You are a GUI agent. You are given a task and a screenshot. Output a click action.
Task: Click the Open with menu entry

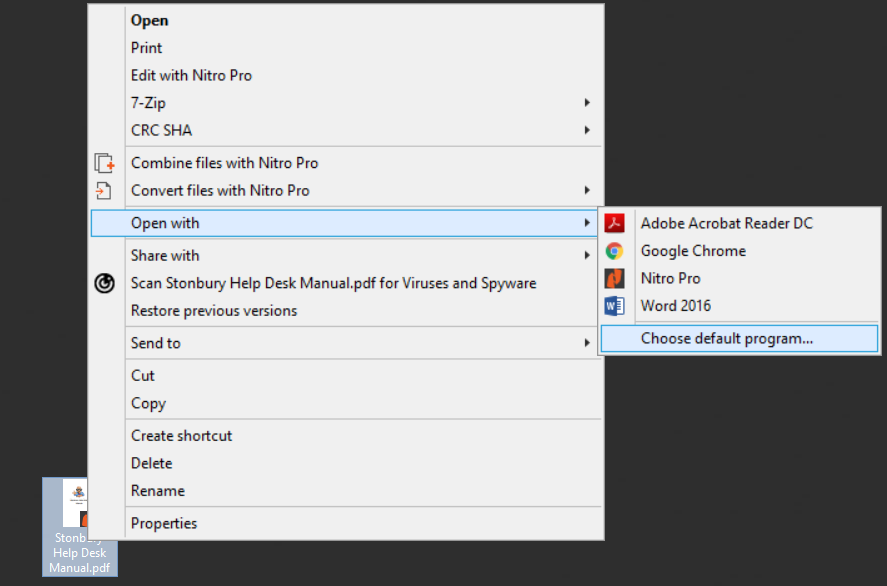(x=344, y=223)
